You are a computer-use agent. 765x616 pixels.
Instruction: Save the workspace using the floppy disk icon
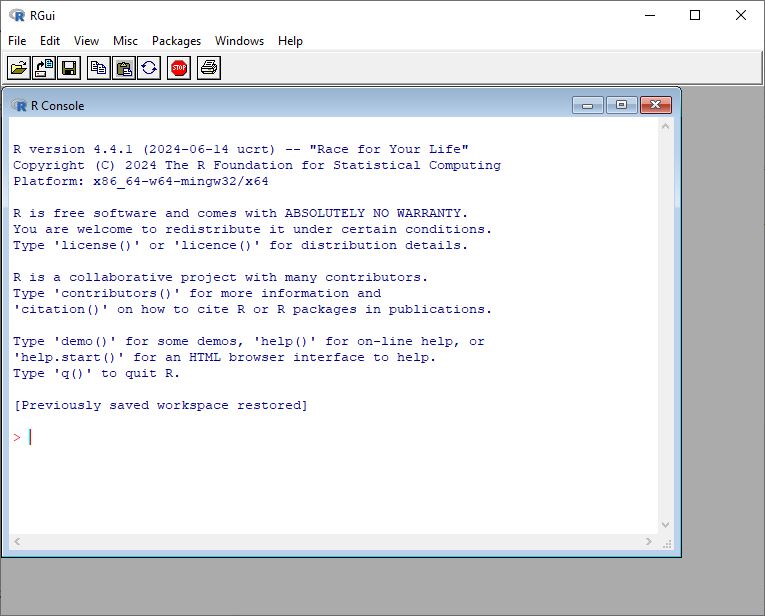point(69,68)
